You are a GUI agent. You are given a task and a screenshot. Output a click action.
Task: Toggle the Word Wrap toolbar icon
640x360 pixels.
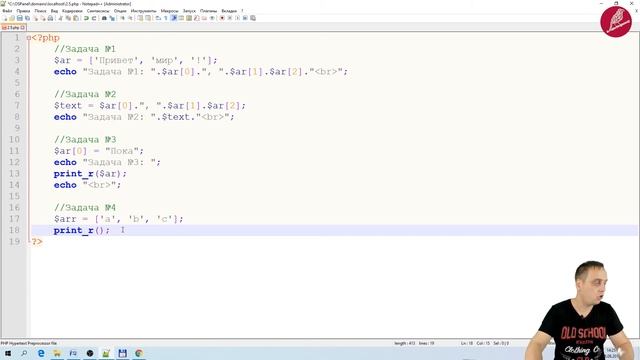click(158, 18)
